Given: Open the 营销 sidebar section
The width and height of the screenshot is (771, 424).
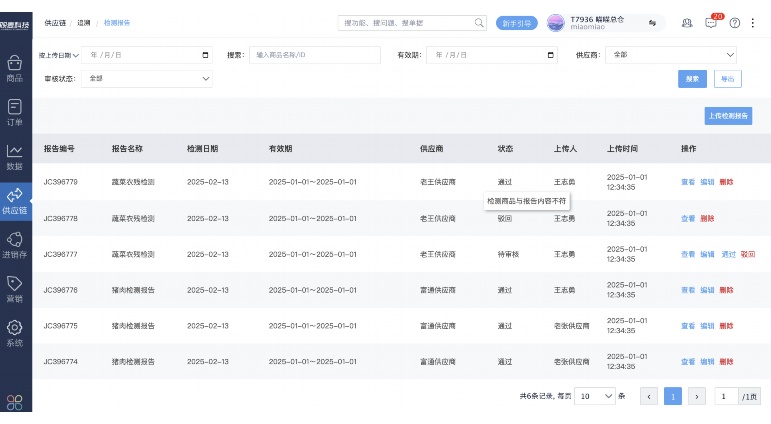Looking at the screenshot, I should (15, 289).
